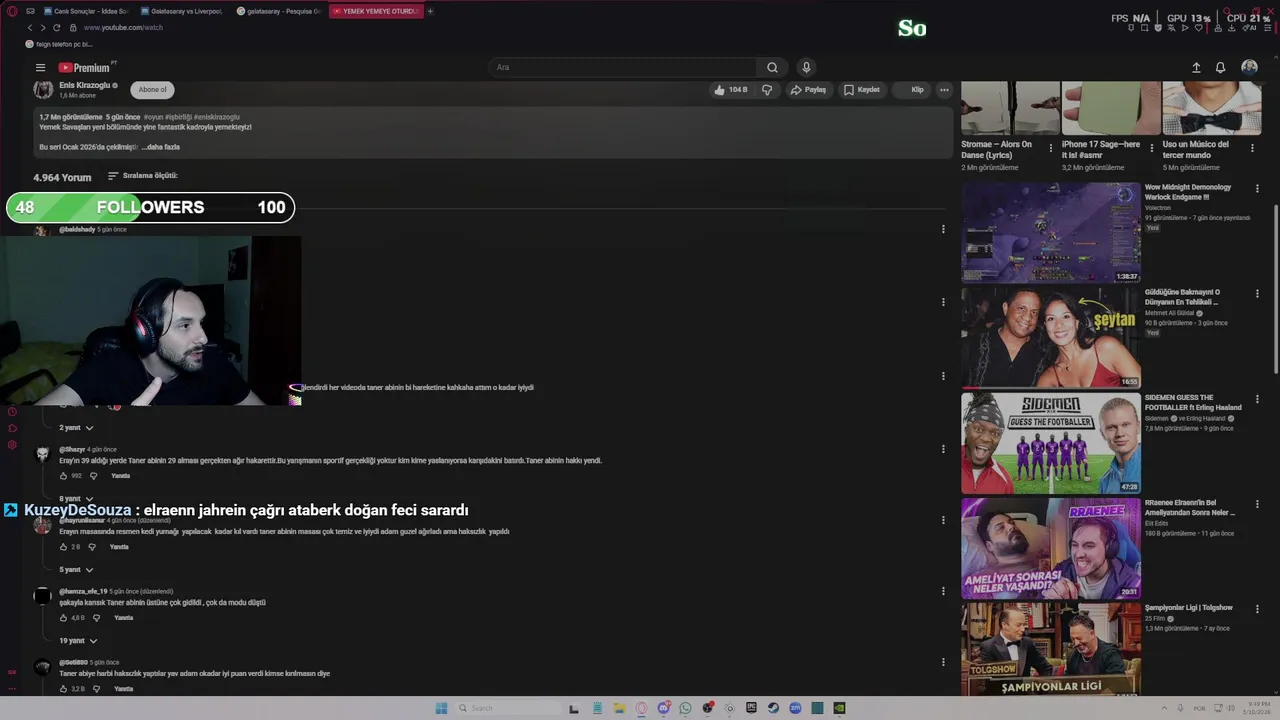Open menu for Güldüğüne Bakmayın video

tap(1257, 293)
